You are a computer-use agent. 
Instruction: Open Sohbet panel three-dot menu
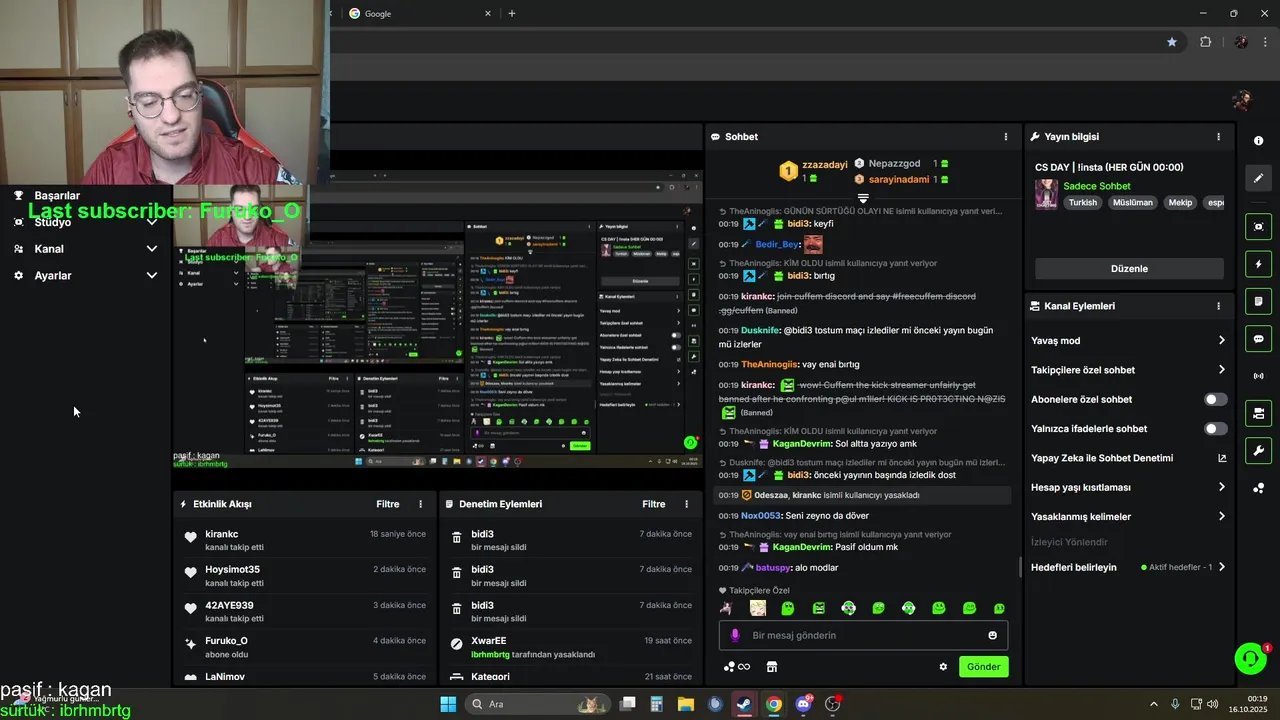tap(1006, 137)
